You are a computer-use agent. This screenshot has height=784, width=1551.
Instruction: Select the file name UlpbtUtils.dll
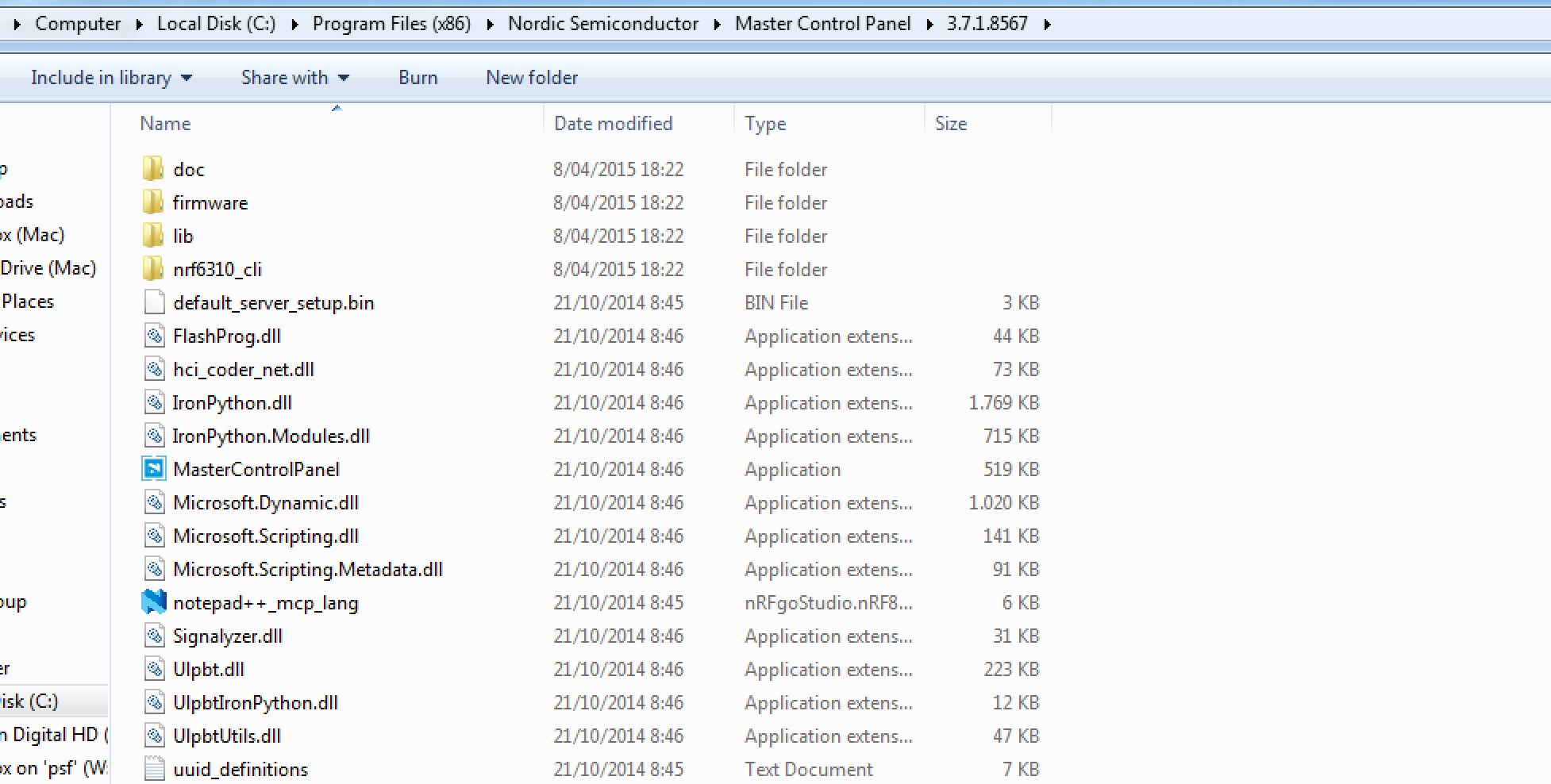coord(227,736)
